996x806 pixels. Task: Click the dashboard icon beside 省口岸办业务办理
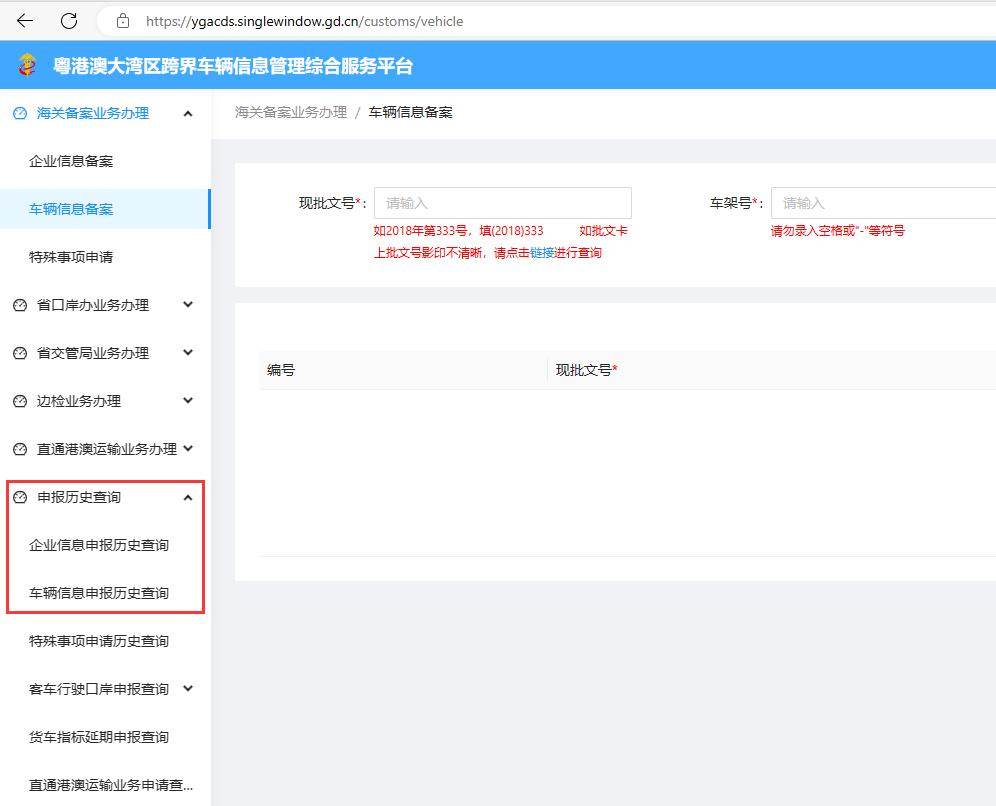[x=20, y=306]
